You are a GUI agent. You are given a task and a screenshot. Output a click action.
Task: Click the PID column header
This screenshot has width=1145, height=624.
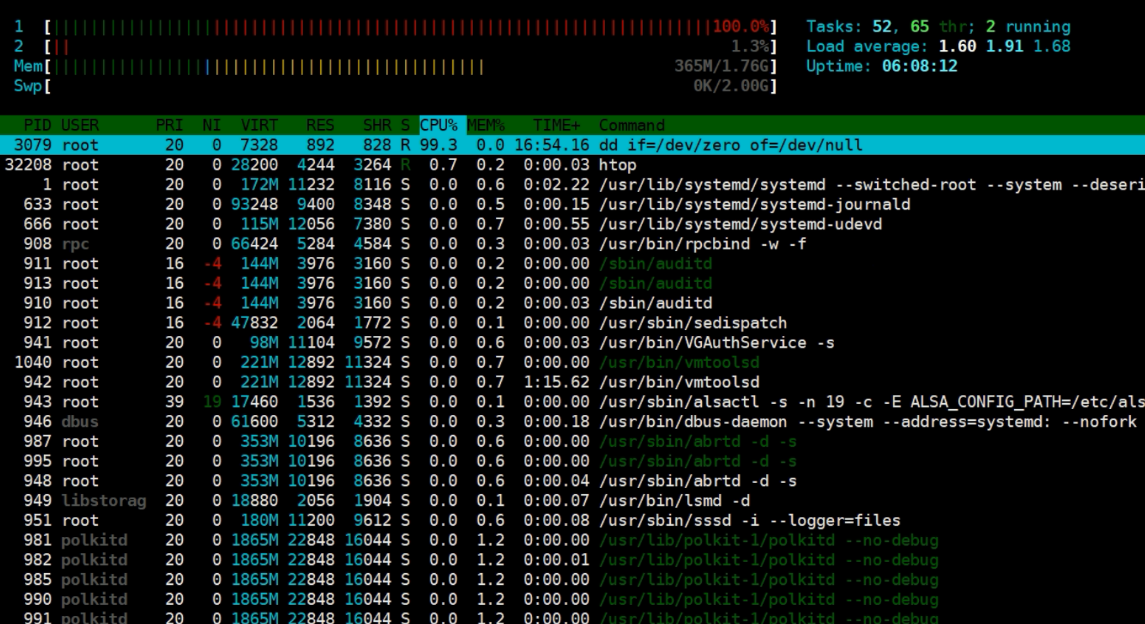37,125
